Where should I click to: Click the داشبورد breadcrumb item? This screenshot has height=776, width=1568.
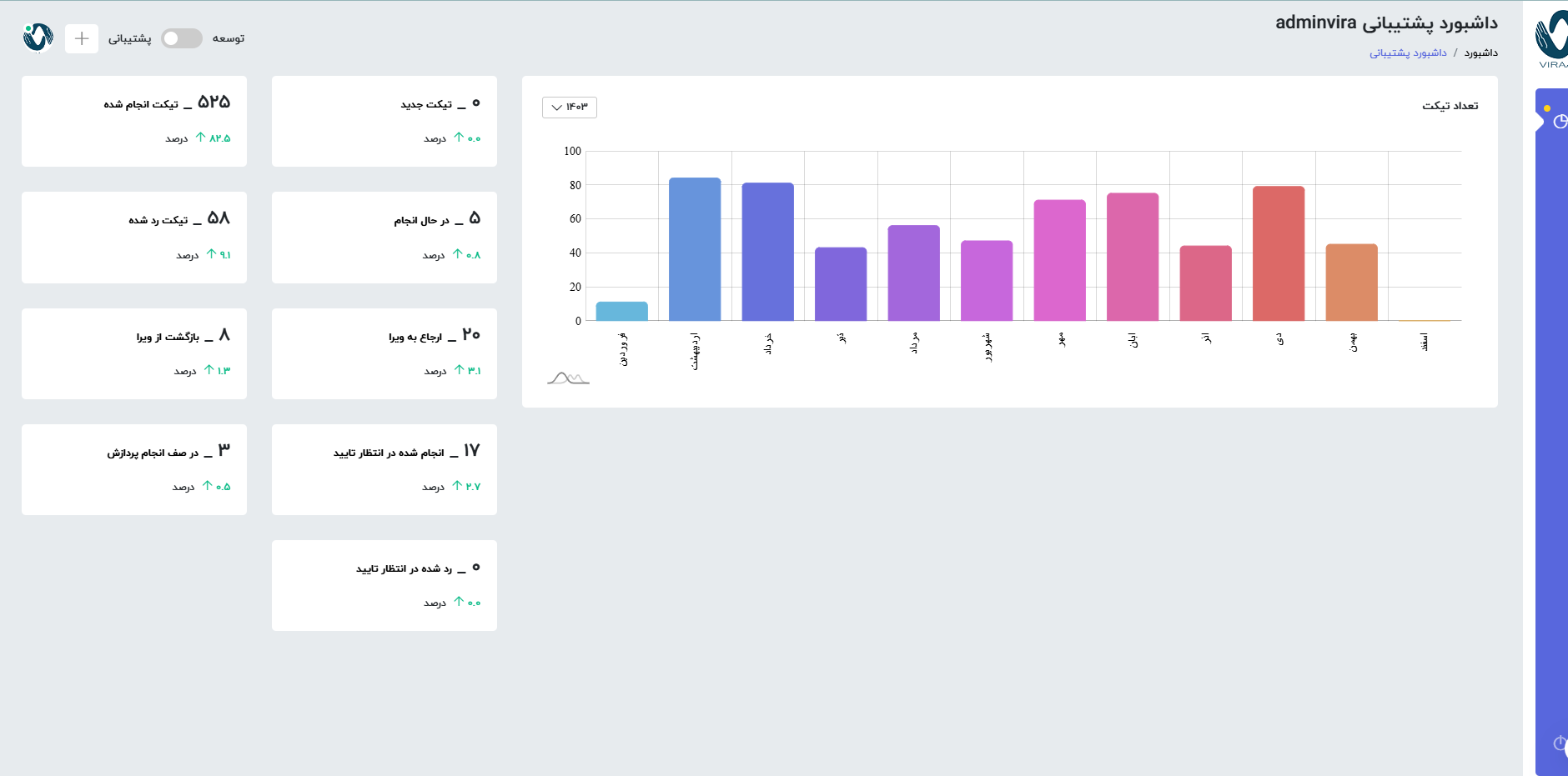[1480, 53]
